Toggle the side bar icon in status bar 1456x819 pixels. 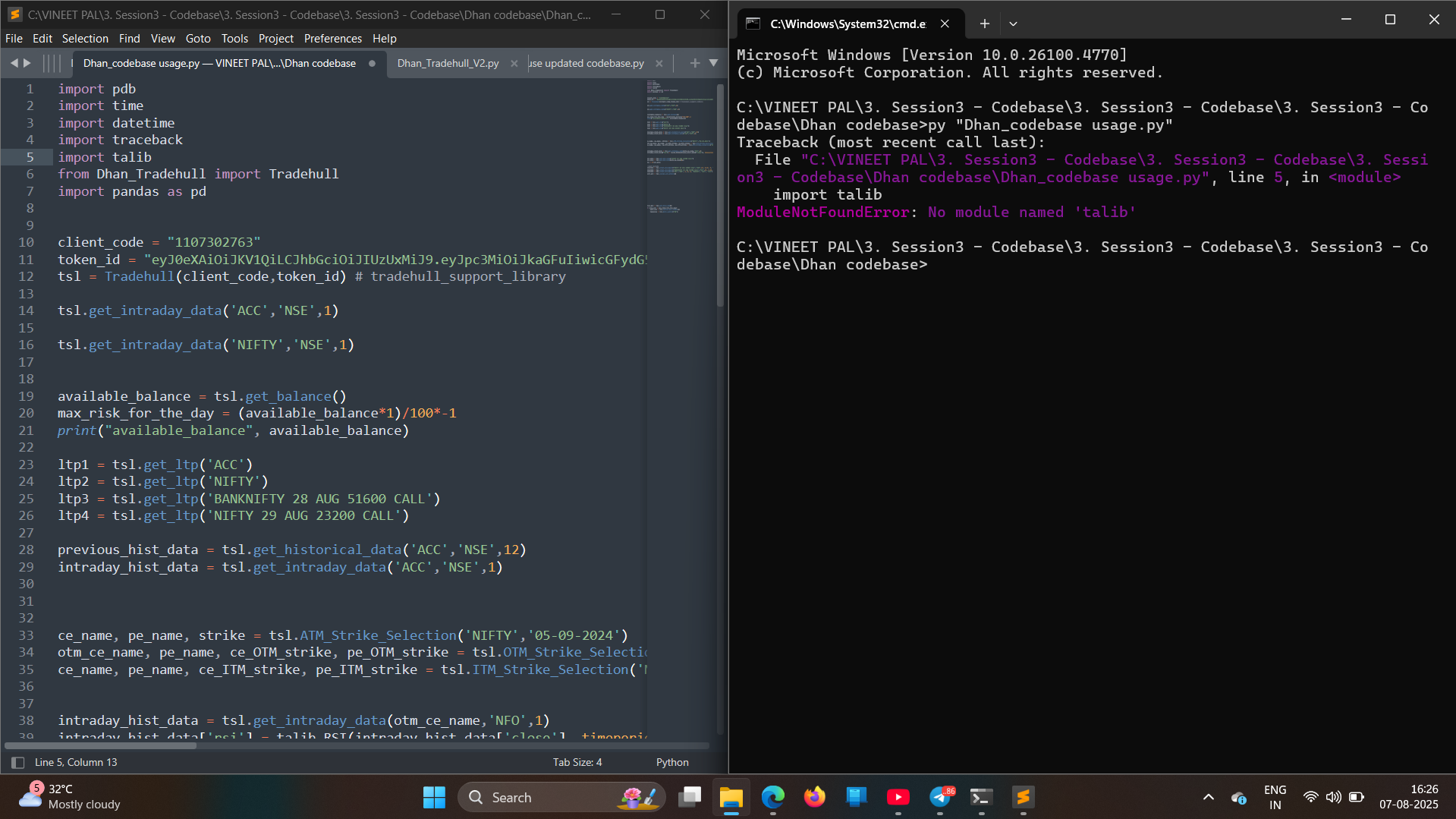(x=17, y=762)
